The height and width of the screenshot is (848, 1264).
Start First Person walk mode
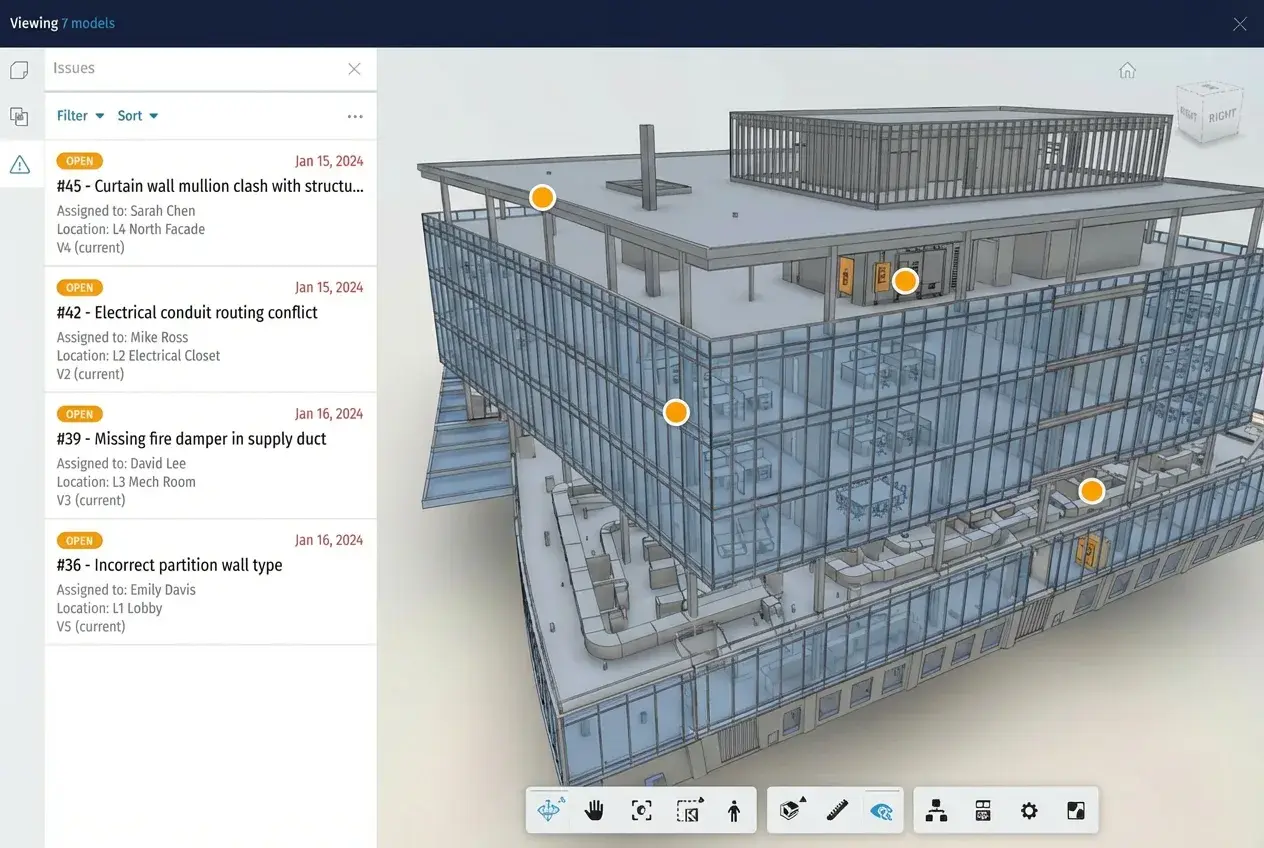[734, 810]
